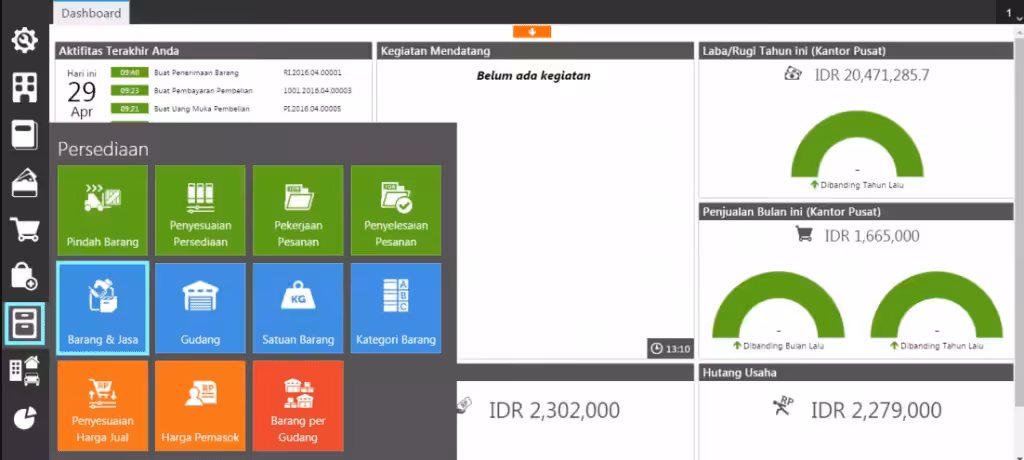Select the Buat Uang Muka Pembelian activity
Image resolution: width=1024 pixels, height=460 pixels.
[x=201, y=109]
